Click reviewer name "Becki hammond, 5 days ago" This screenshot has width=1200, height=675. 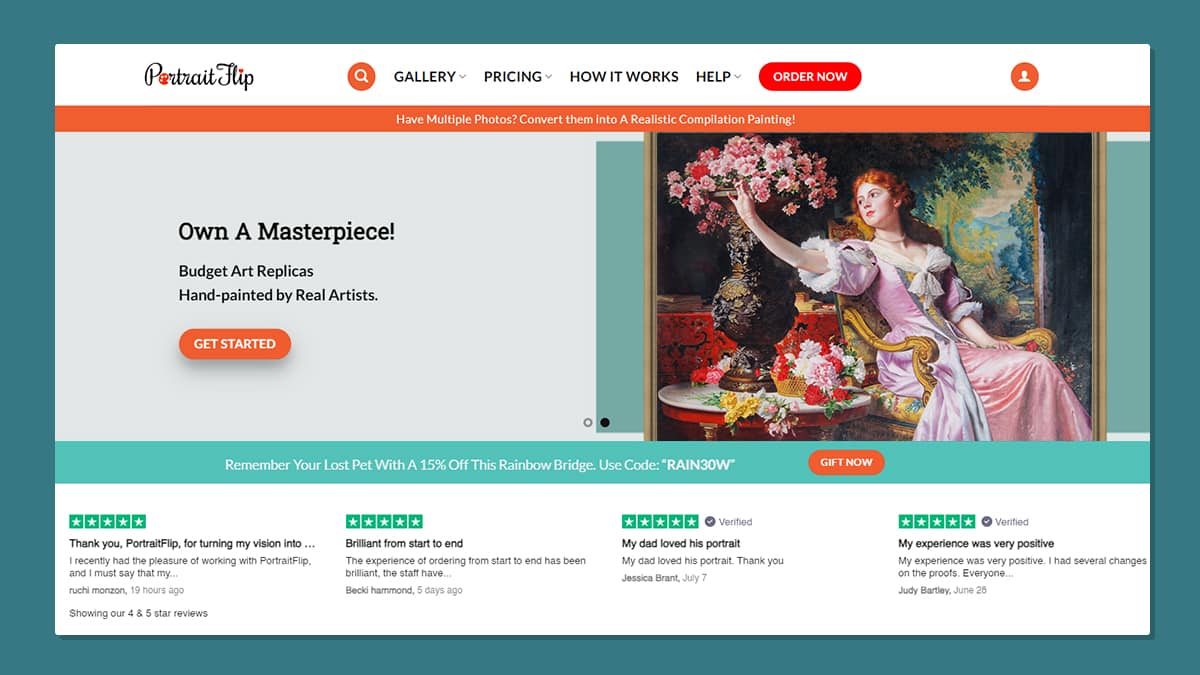tap(404, 591)
